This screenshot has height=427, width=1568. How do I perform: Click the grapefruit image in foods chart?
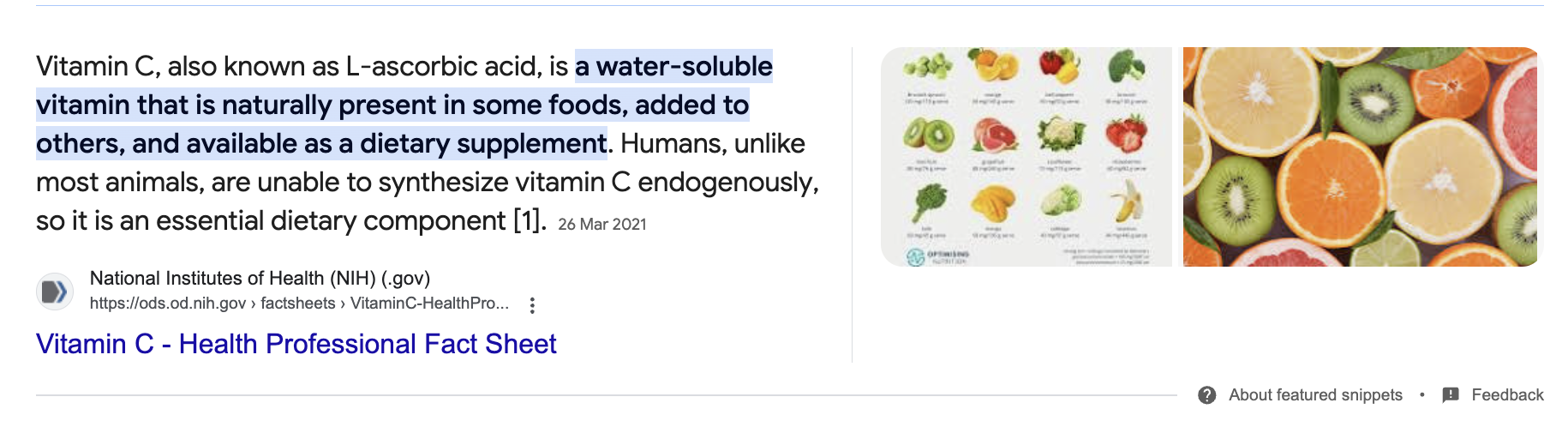click(994, 135)
